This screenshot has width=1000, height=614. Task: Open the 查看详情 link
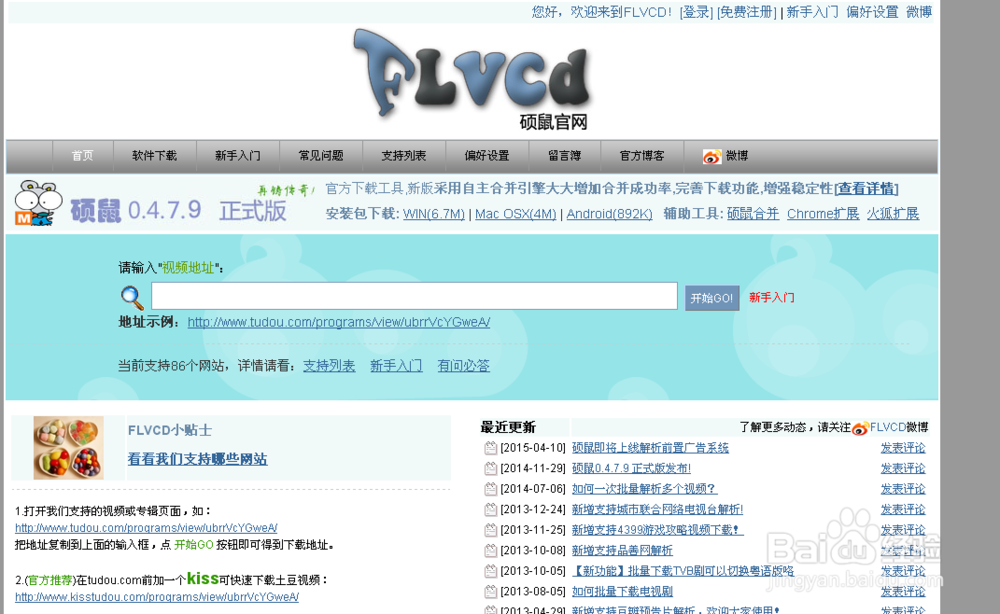866,189
